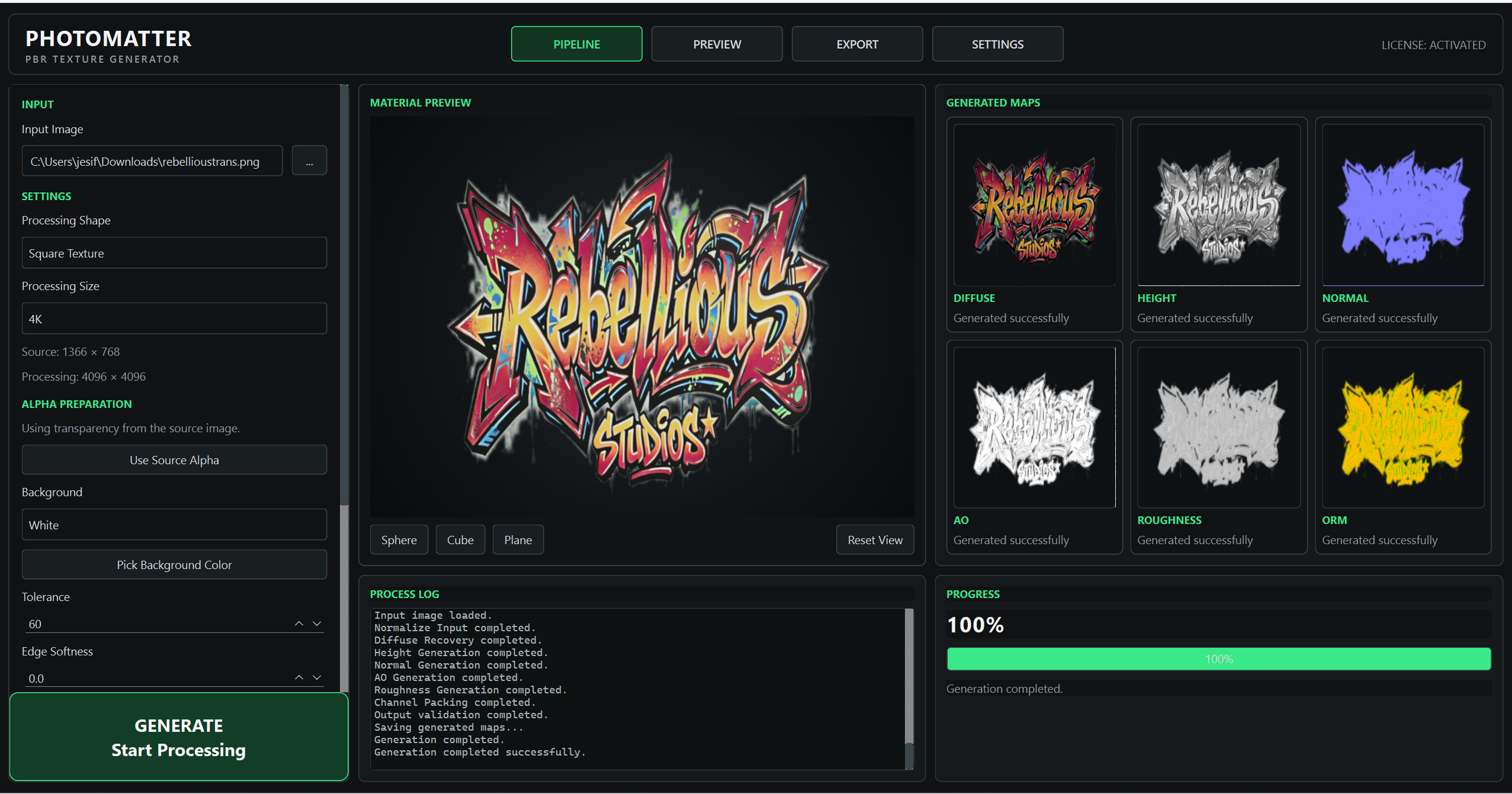Go to the Export tab
This screenshot has height=794, width=1512.
pyautogui.click(x=857, y=44)
